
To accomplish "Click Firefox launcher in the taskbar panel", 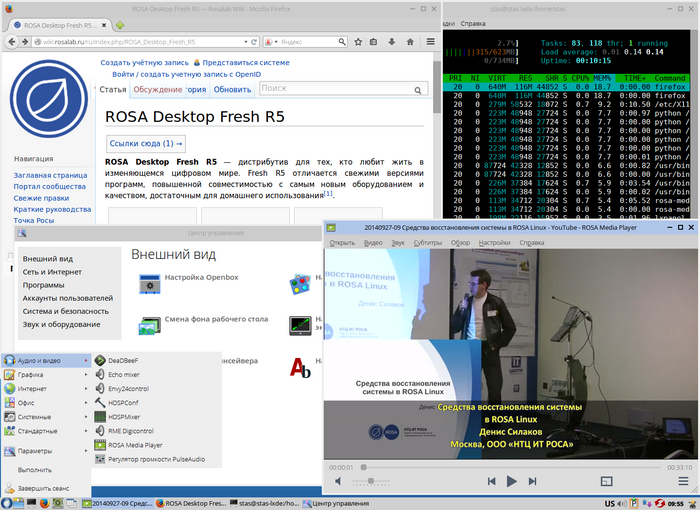I will [x=45, y=503].
